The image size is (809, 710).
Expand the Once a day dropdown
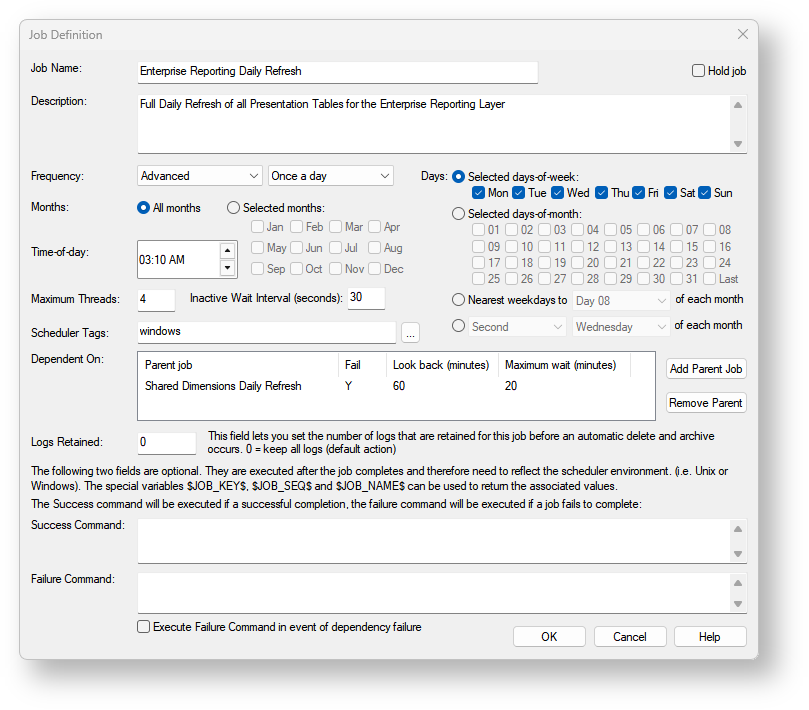coord(331,176)
